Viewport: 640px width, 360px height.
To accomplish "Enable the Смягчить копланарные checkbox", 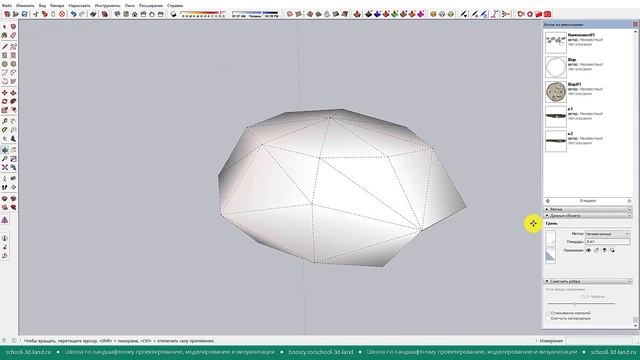I will pyautogui.click(x=548, y=318).
